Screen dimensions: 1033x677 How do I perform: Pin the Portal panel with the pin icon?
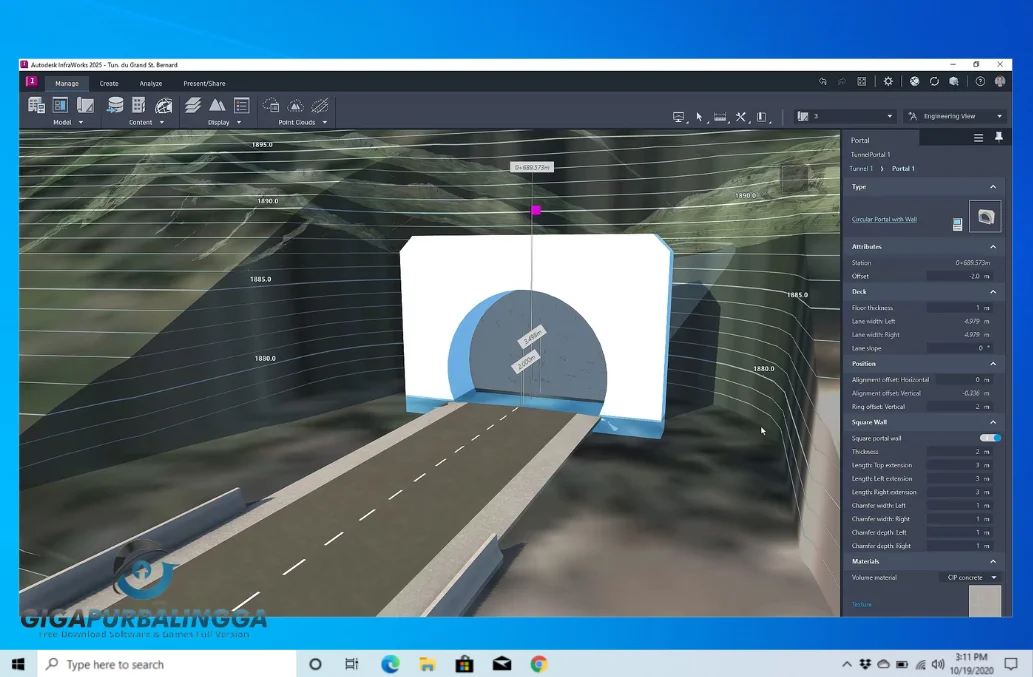click(999, 138)
